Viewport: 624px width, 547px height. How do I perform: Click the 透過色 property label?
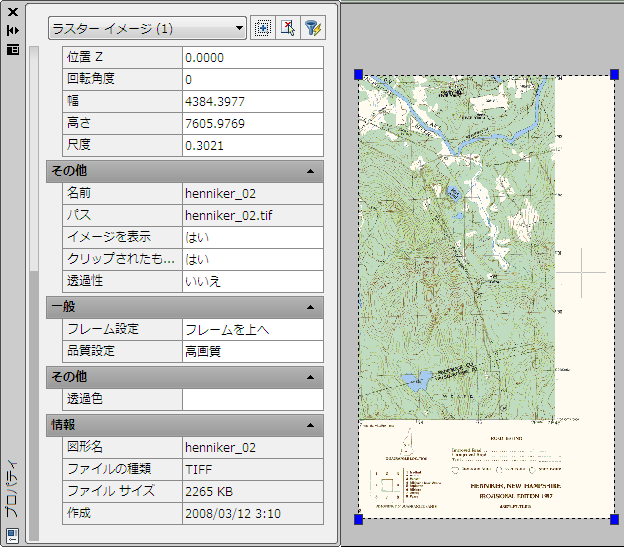(x=122, y=399)
